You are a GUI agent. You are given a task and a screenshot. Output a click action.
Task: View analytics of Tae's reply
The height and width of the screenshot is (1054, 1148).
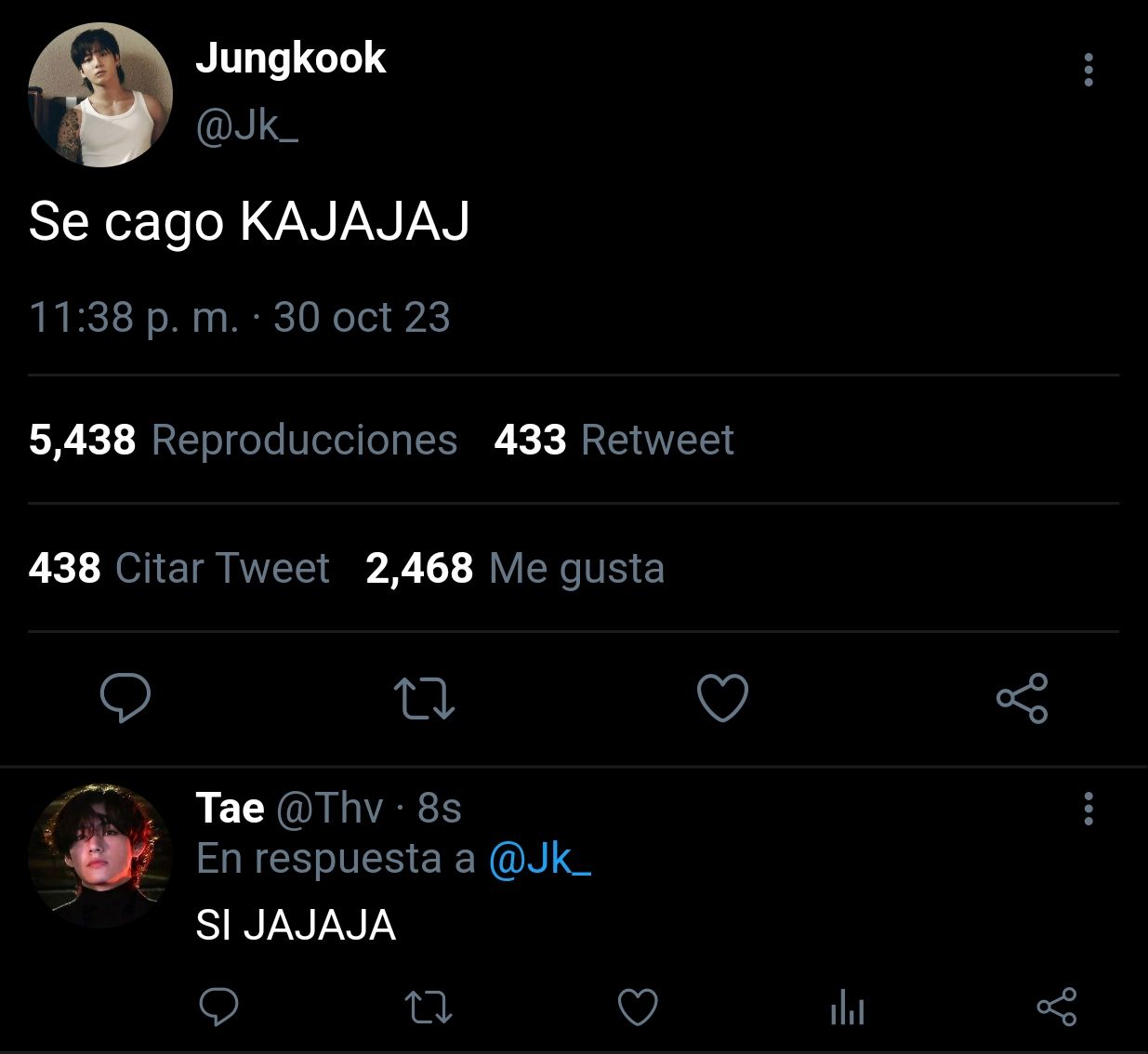(x=847, y=1008)
